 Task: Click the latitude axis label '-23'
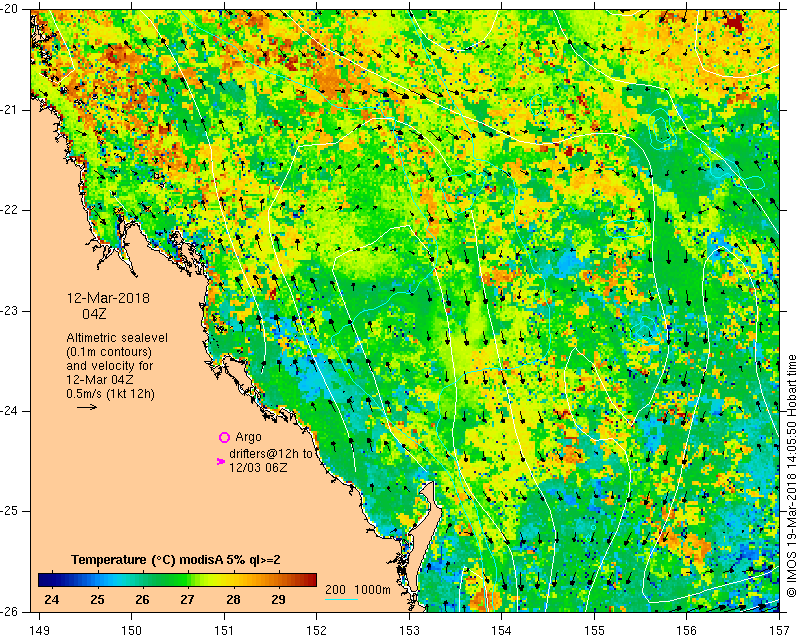10,311
